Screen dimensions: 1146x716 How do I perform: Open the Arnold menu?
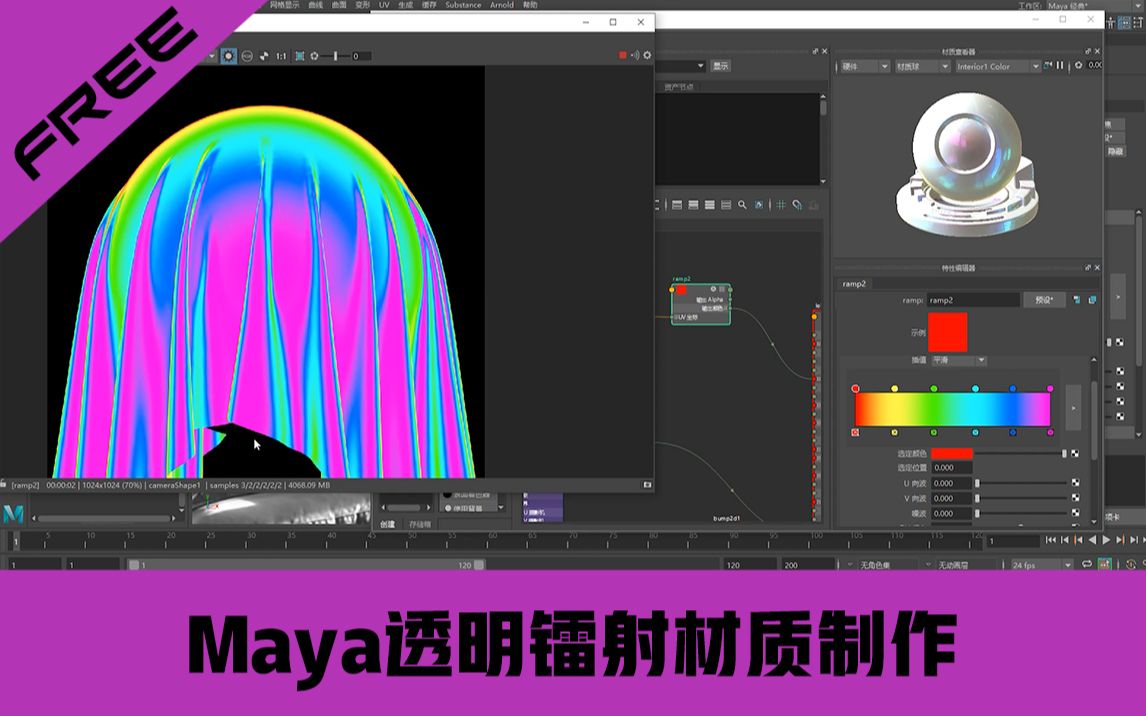[501, 5]
